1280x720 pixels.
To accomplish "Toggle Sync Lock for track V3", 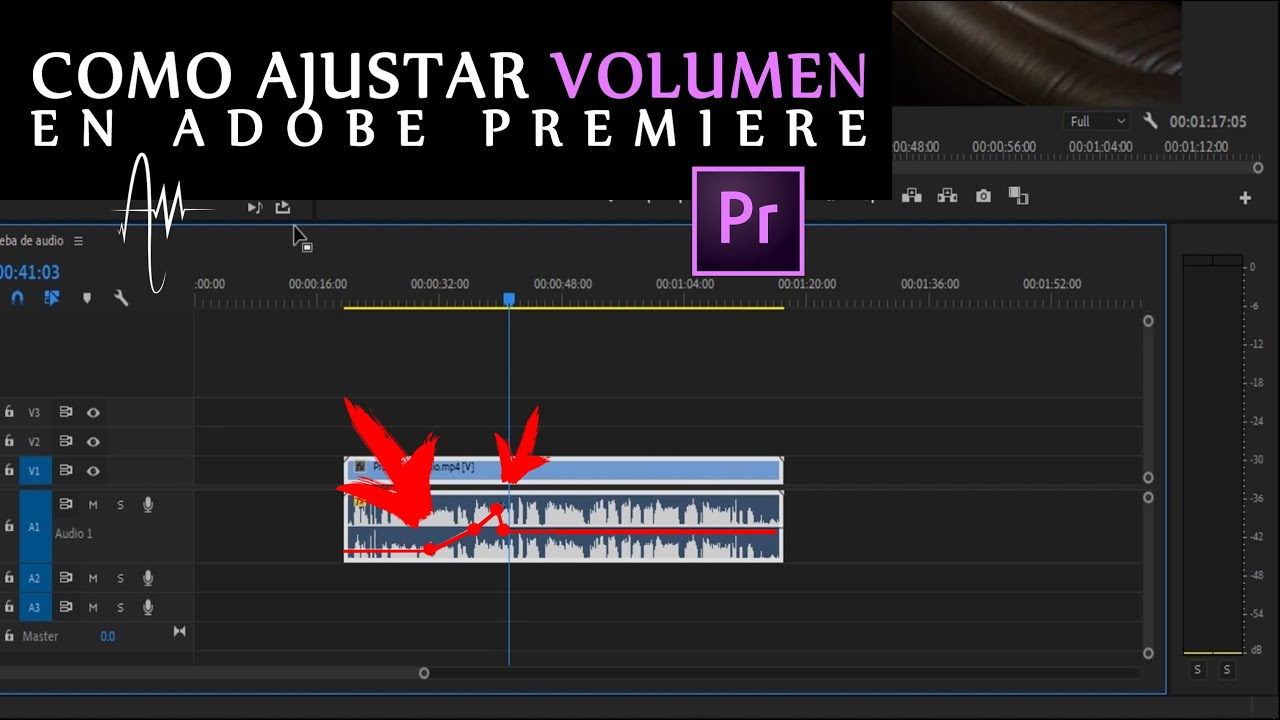I will pyautogui.click(x=65, y=412).
